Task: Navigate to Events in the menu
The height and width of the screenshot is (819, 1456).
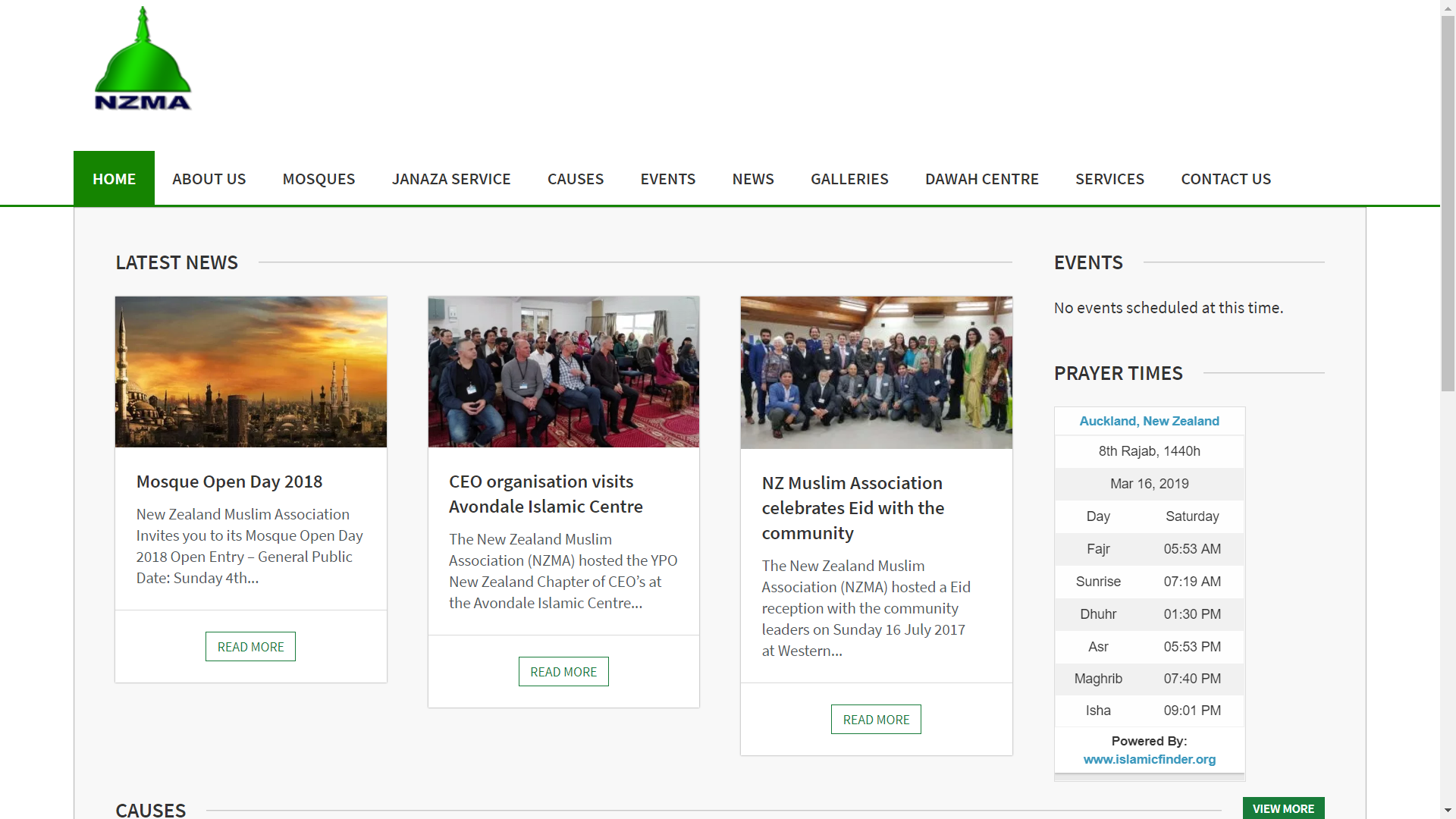Action: [667, 179]
